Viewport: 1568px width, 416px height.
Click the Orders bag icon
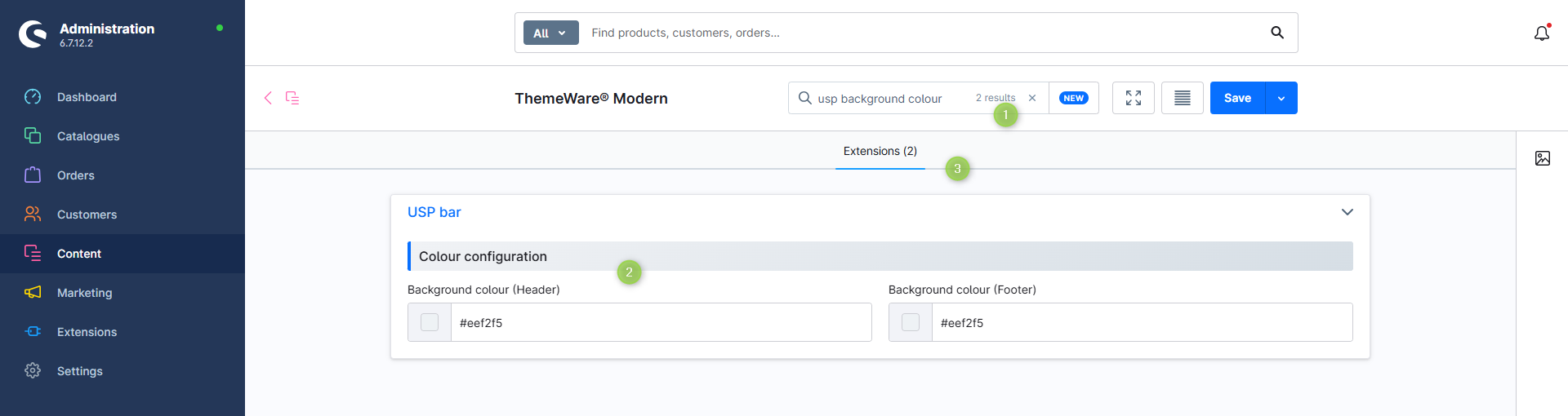tap(33, 175)
